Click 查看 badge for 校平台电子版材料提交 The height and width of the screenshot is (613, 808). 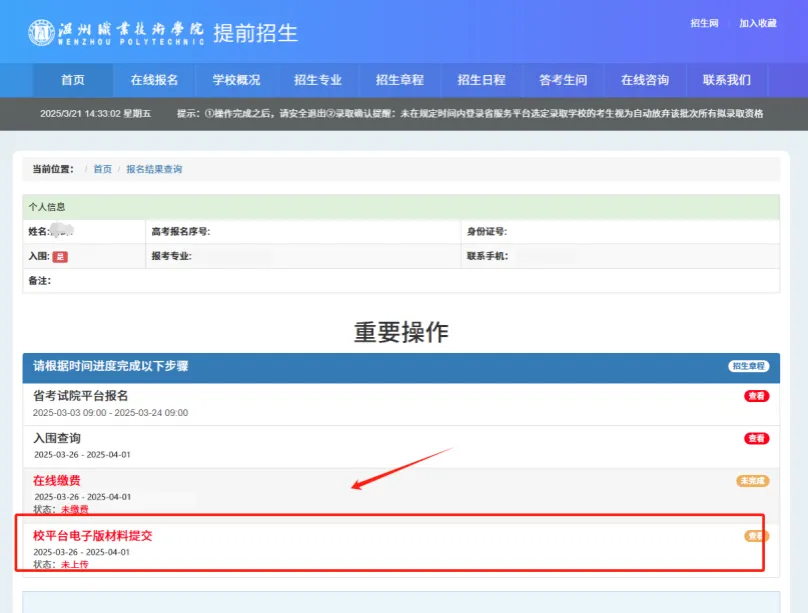pyautogui.click(x=756, y=536)
